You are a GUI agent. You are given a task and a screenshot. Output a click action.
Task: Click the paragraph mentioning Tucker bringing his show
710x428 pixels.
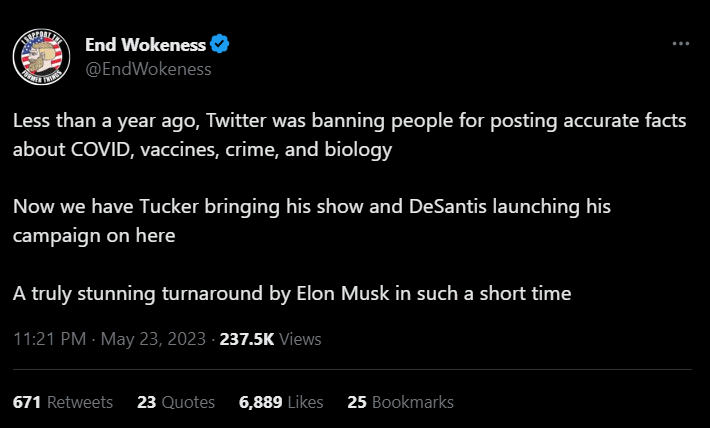[311, 221]
